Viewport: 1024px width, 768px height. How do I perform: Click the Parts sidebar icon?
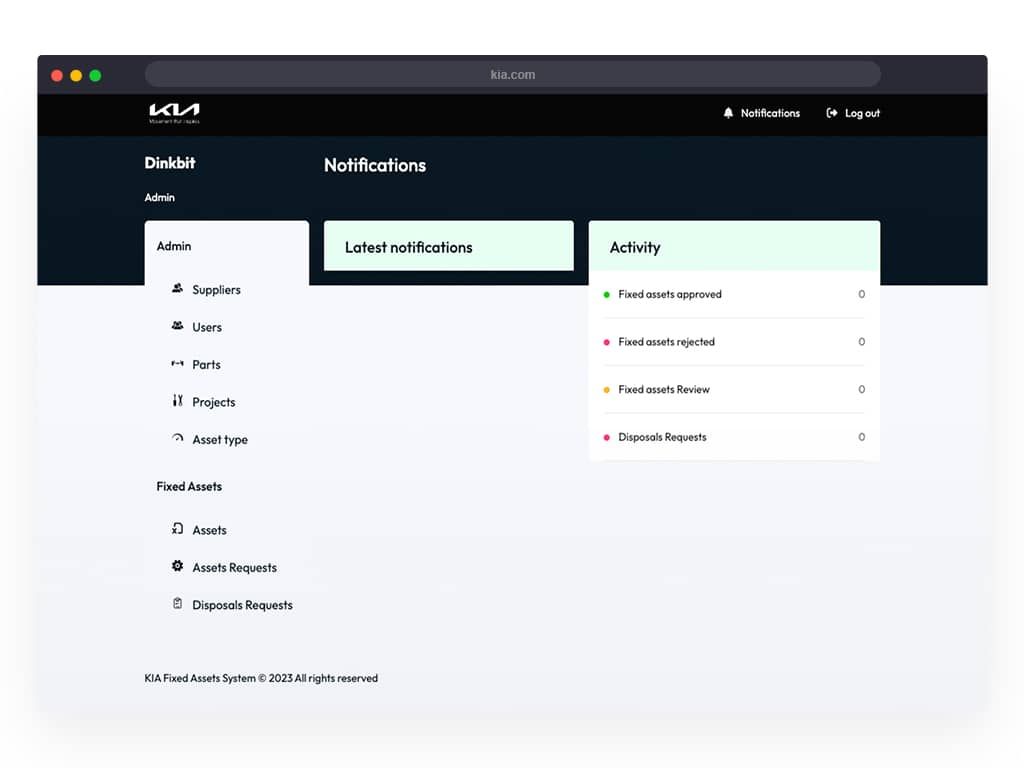(x=177, y=363)
